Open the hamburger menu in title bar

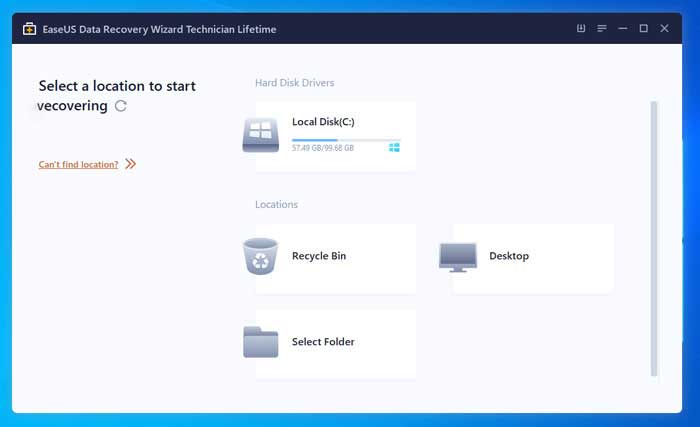coord(602,29)
